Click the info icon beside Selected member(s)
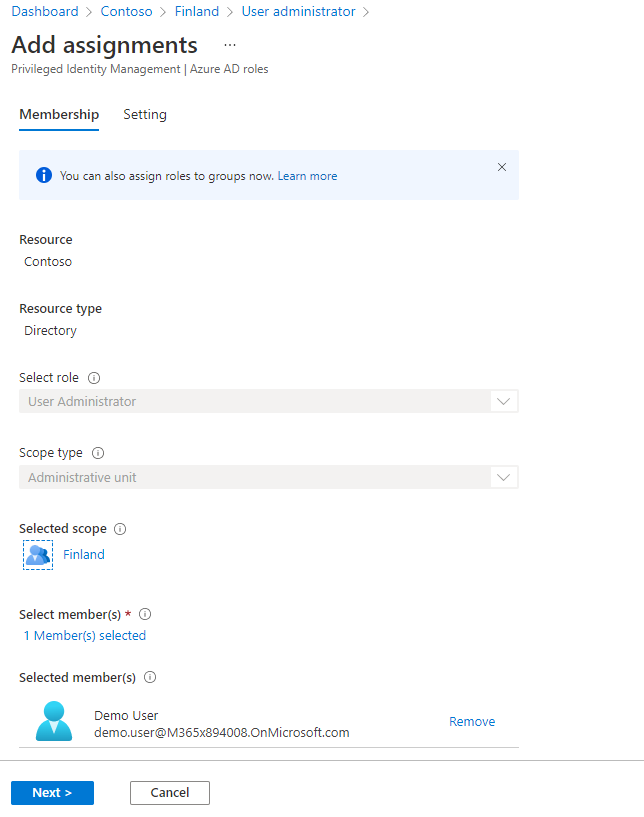Screen dimensions: 644x817 click(150, 677)
